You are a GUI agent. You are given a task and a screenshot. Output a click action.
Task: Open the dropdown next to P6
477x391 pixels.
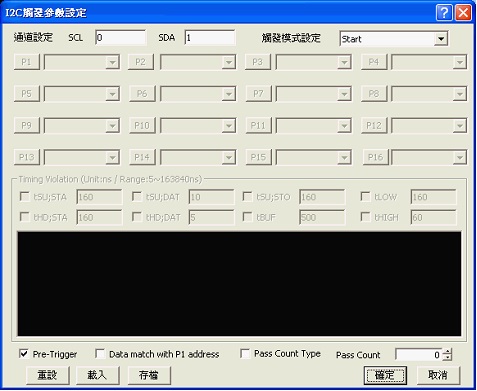pos(229,94)
